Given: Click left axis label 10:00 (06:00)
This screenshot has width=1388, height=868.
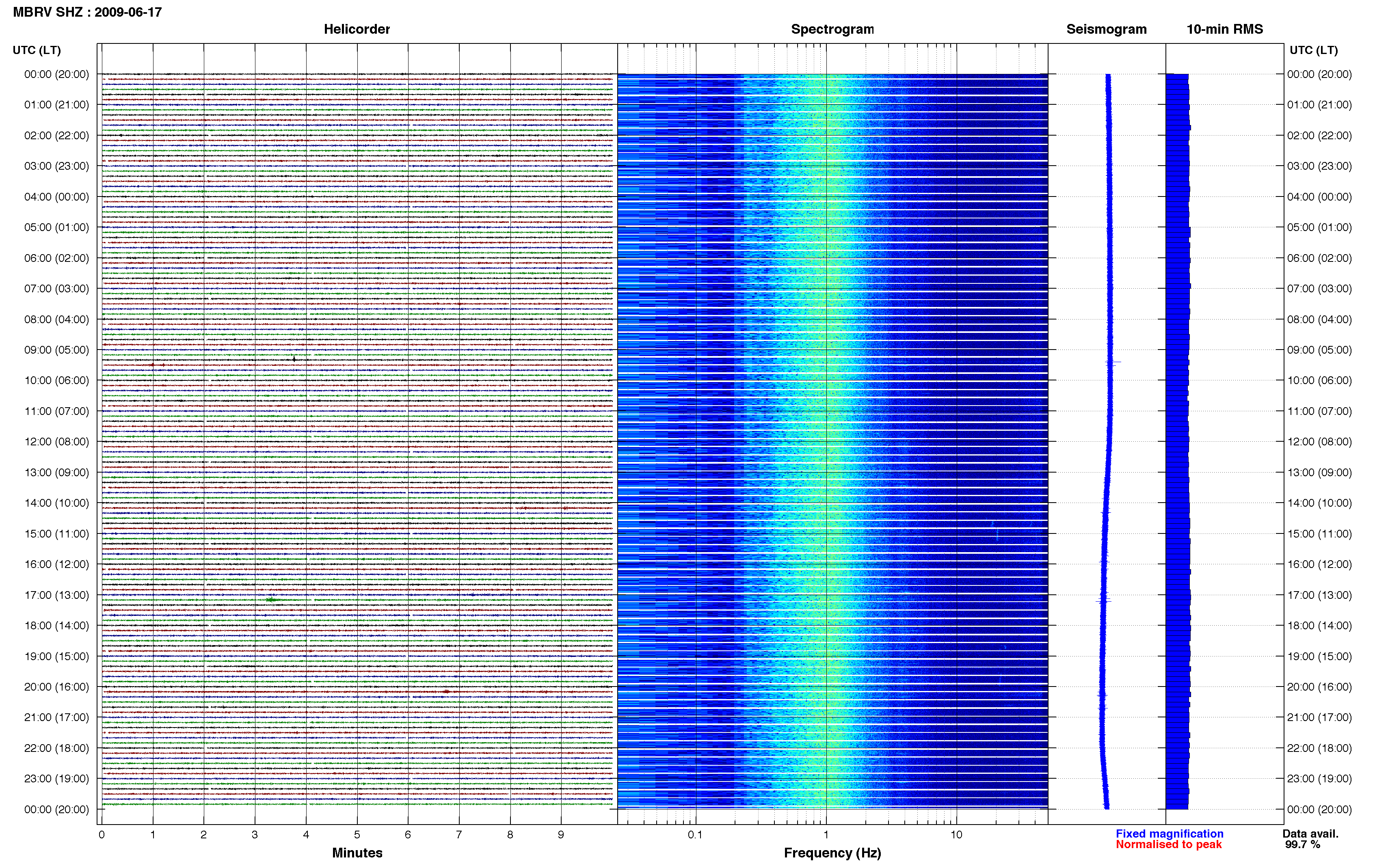Looking at the screenshot, I should (57, 380).
